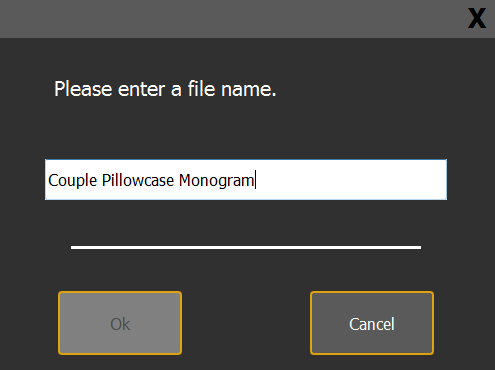Click between Pillowcase and Monogram in field
This screenshot has width=495, height=370.
click(177, 180)
